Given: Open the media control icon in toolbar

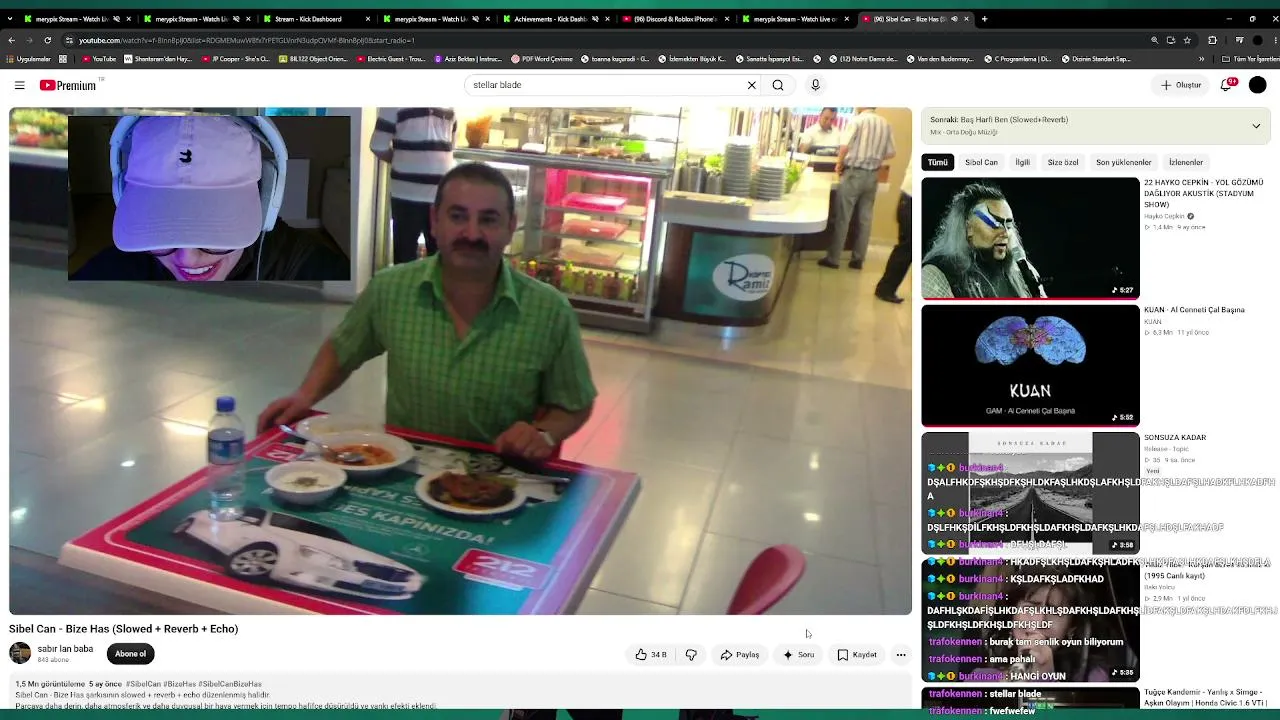Looking at the screenshot, I should tap(1239, 40).
